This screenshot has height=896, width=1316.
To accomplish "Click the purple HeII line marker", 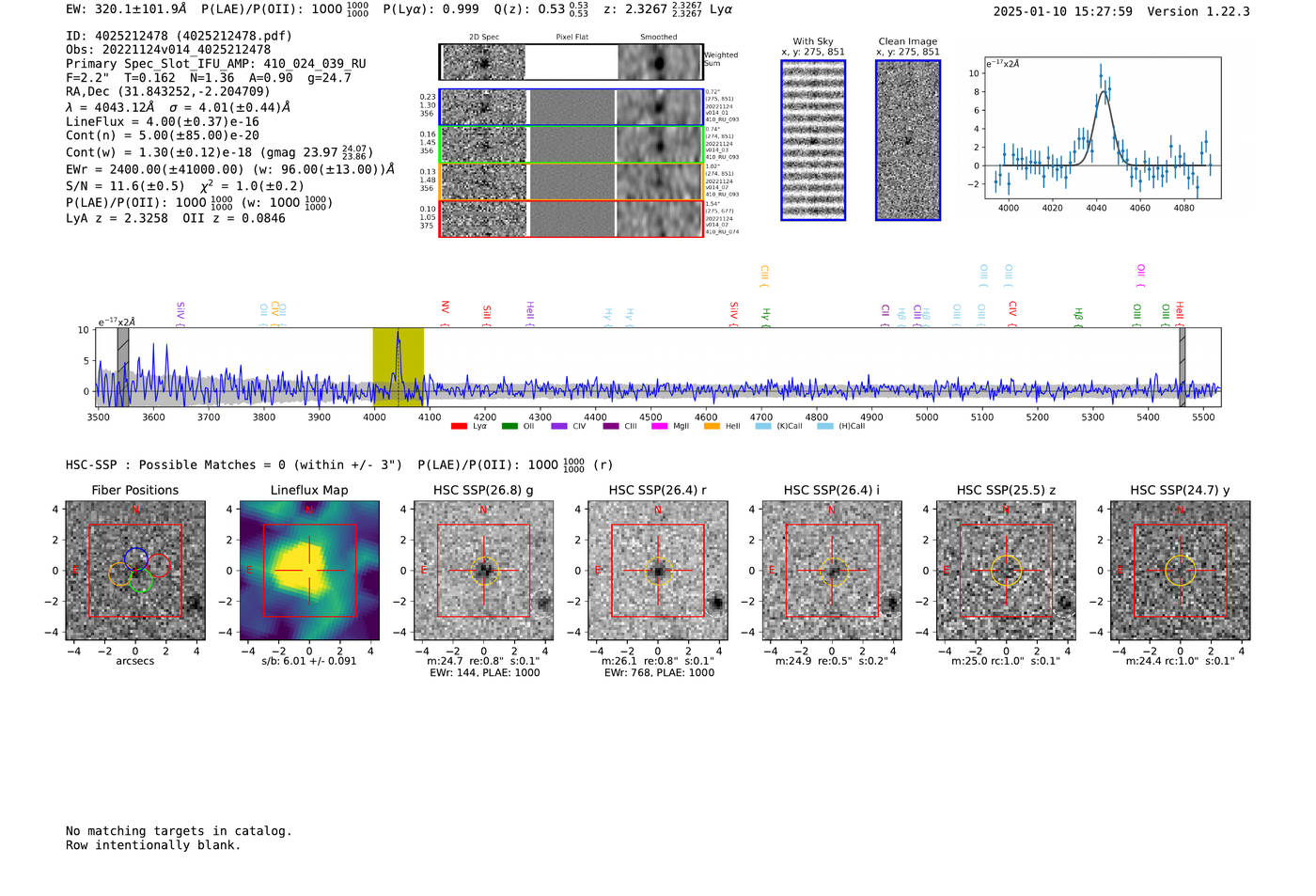I will click(x=530, y=314).
